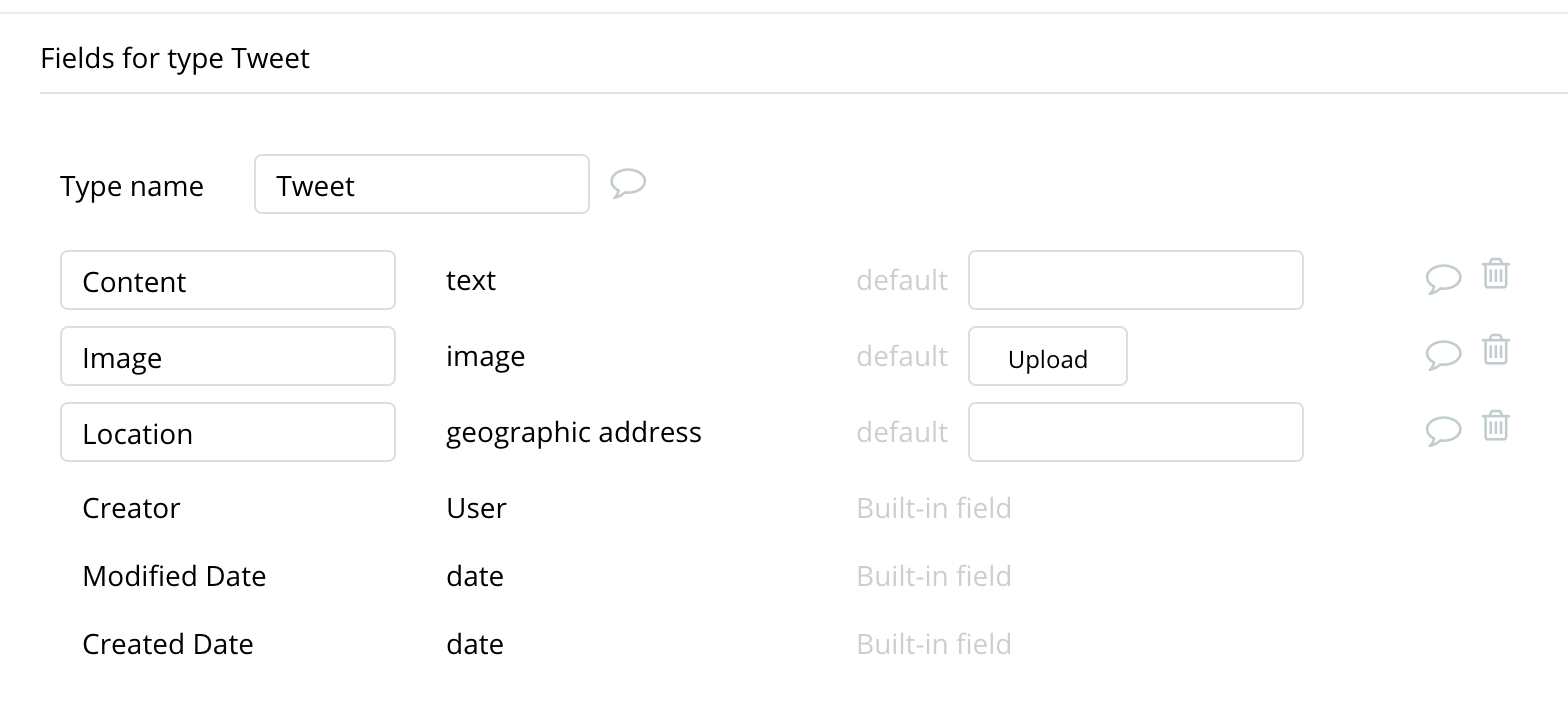Click the Image field name box
This screenshot has width=1568, height=714.
coord(228,356)
